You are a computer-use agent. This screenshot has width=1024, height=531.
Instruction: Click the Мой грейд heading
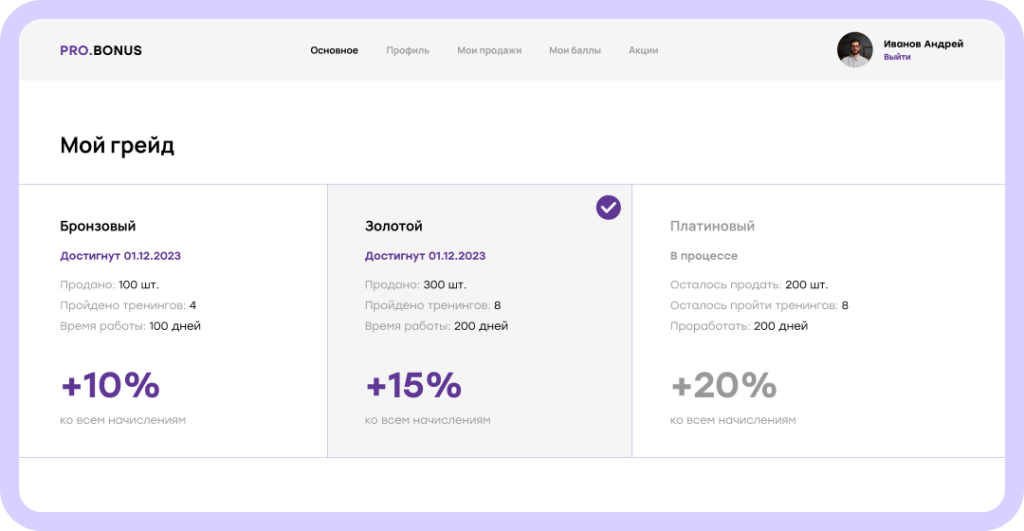(117, 146)
